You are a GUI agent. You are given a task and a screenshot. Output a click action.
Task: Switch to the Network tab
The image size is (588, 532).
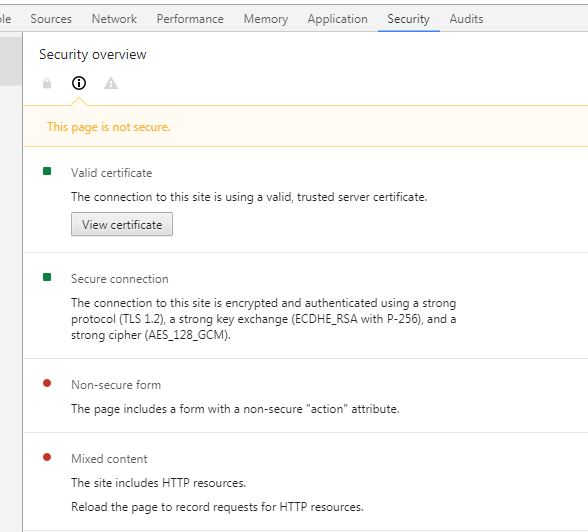pos(114,19)
